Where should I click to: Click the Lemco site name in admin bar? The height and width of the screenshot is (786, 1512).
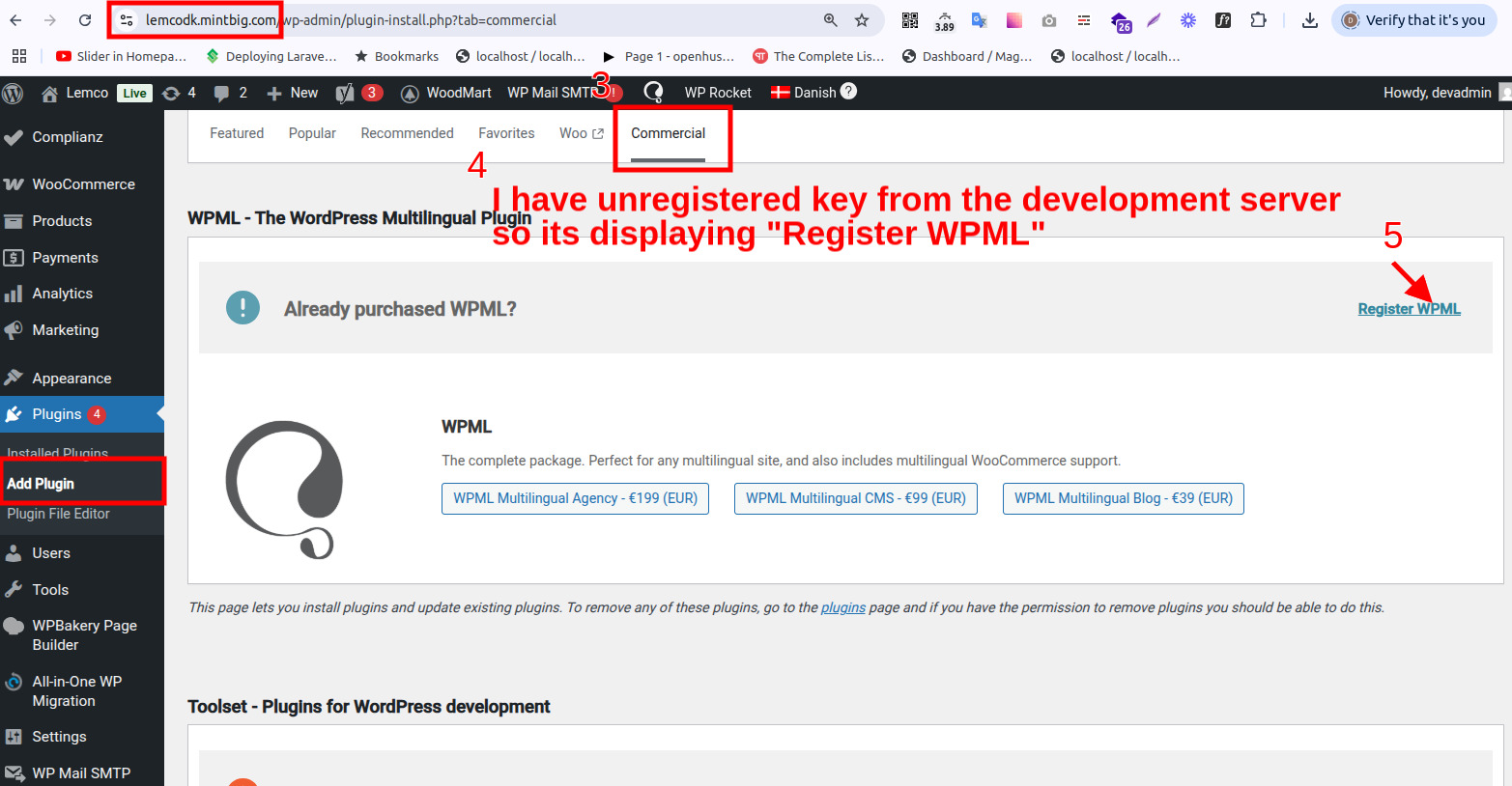click(75, 93)
